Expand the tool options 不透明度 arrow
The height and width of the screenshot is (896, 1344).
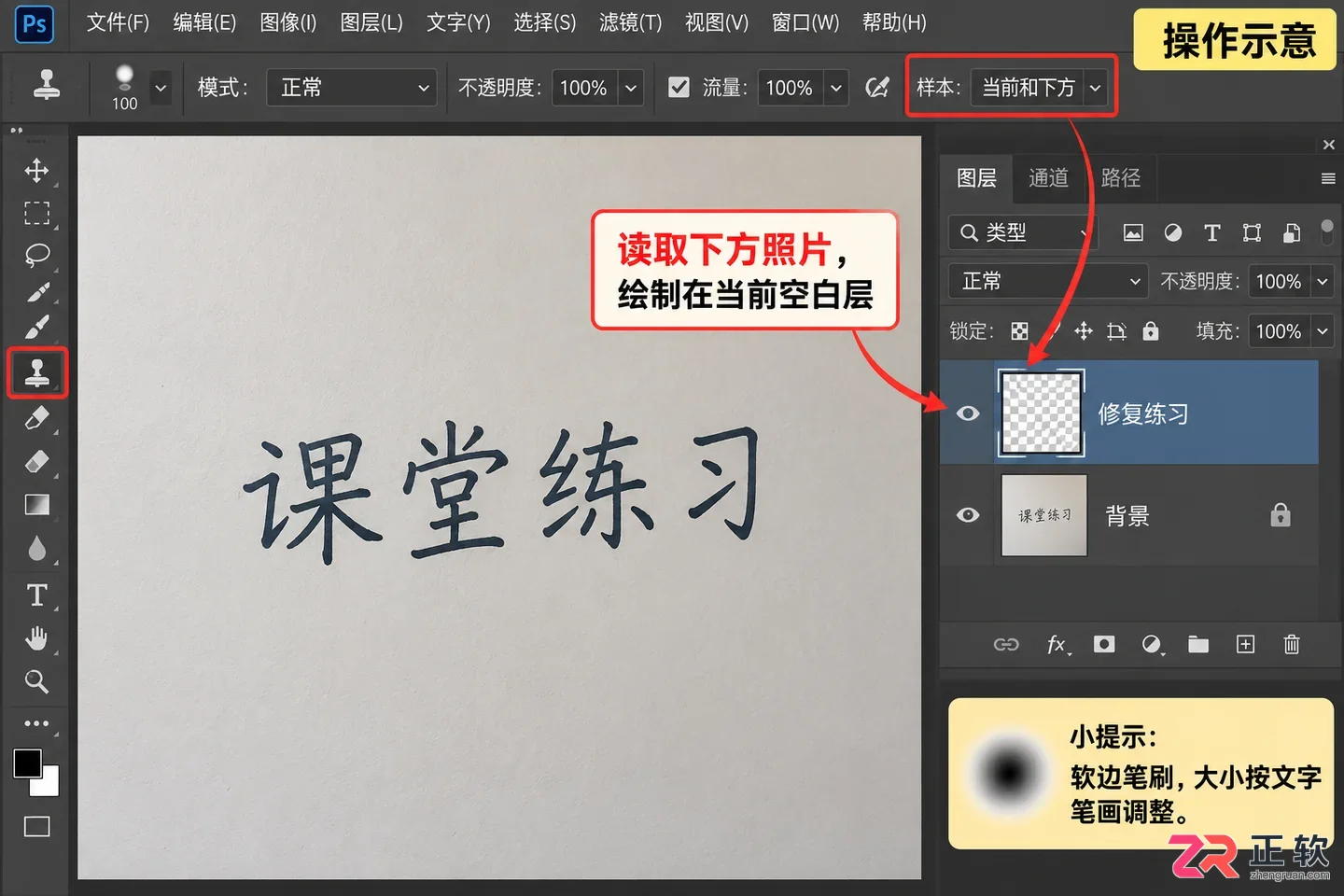pyautogui.click(x=631, y=88)
